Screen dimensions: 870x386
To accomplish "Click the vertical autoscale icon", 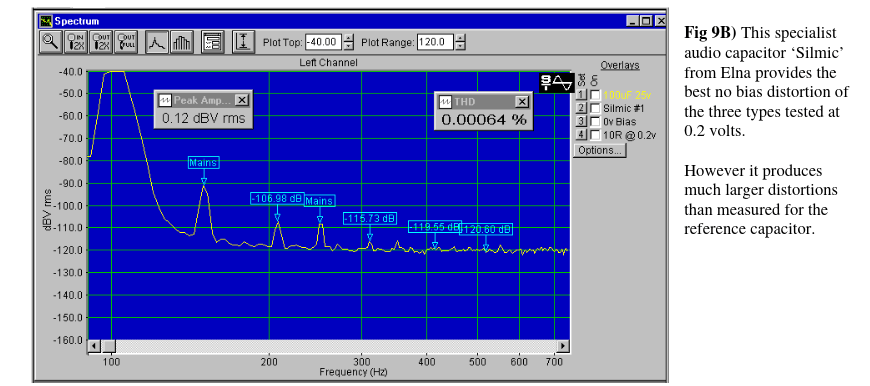I will pyautogui.click(x=243, y=42).
